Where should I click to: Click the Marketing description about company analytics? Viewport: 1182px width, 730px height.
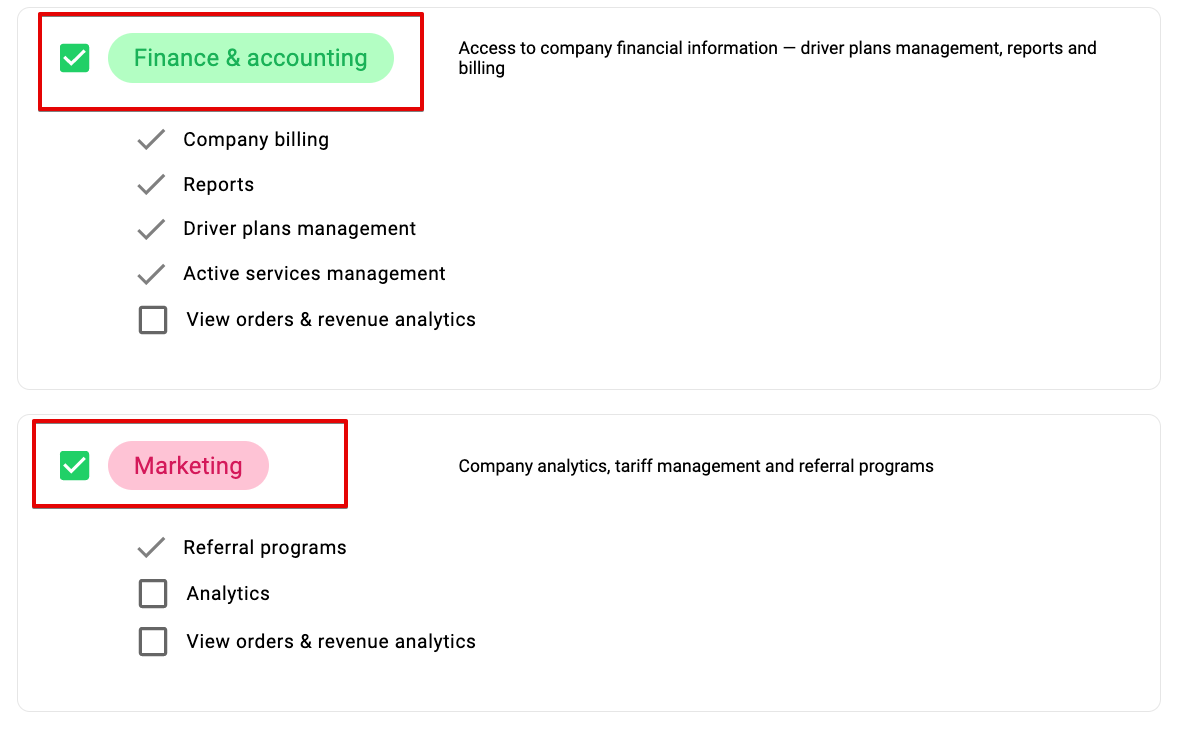click(x=696, y=466)
